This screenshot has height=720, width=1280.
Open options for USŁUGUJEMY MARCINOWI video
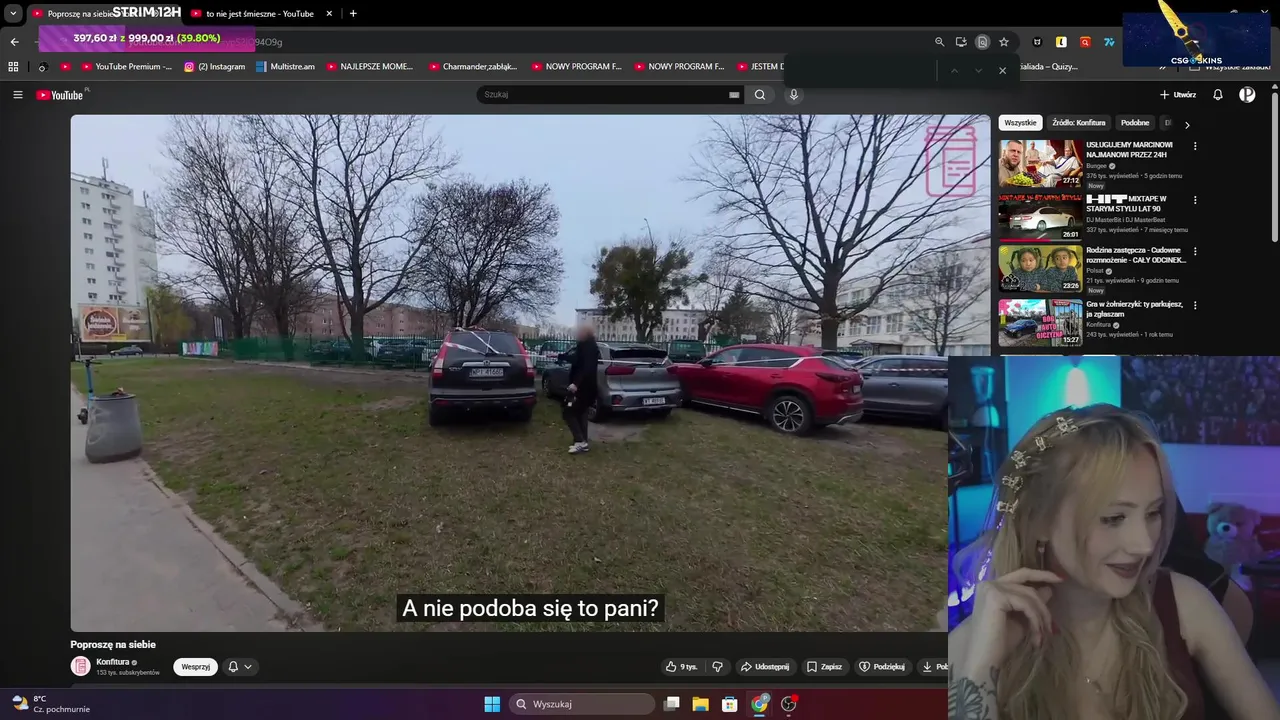click(x=1195, y=146)
